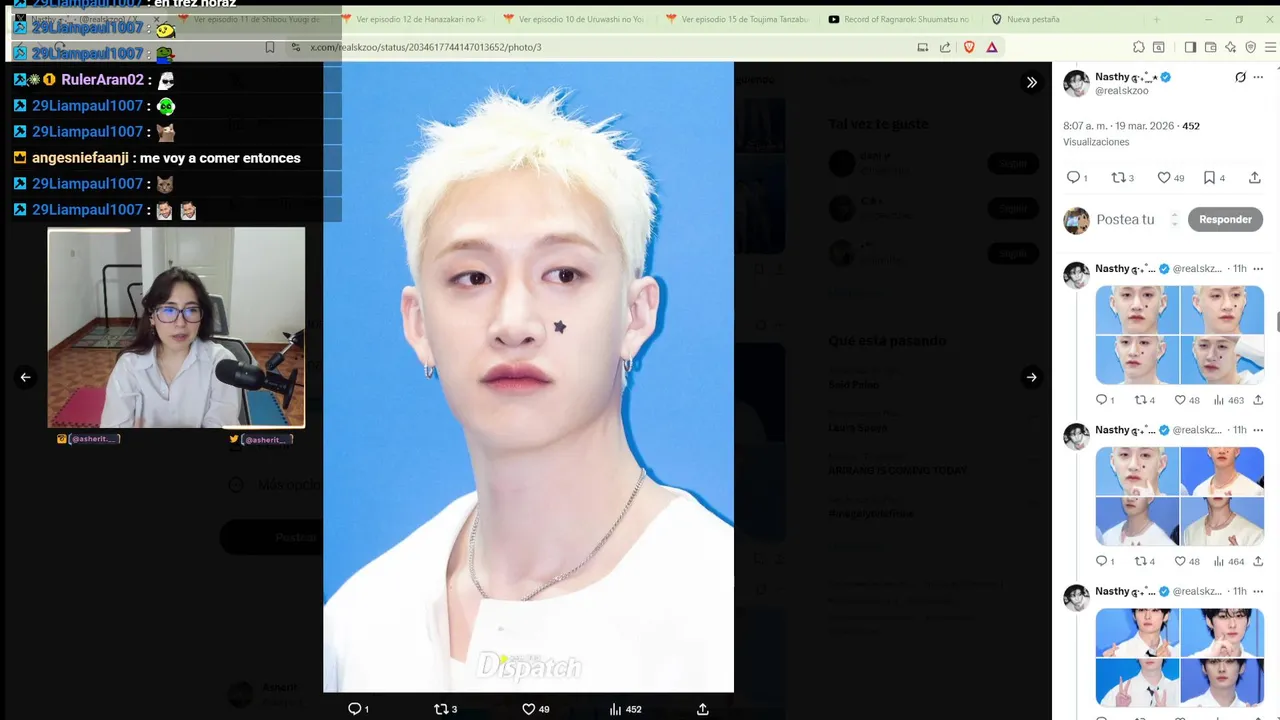Screen dimensions: 1280x720
Task: Click Responder button
Action: pyautogui.click(x=1225, y=219)
